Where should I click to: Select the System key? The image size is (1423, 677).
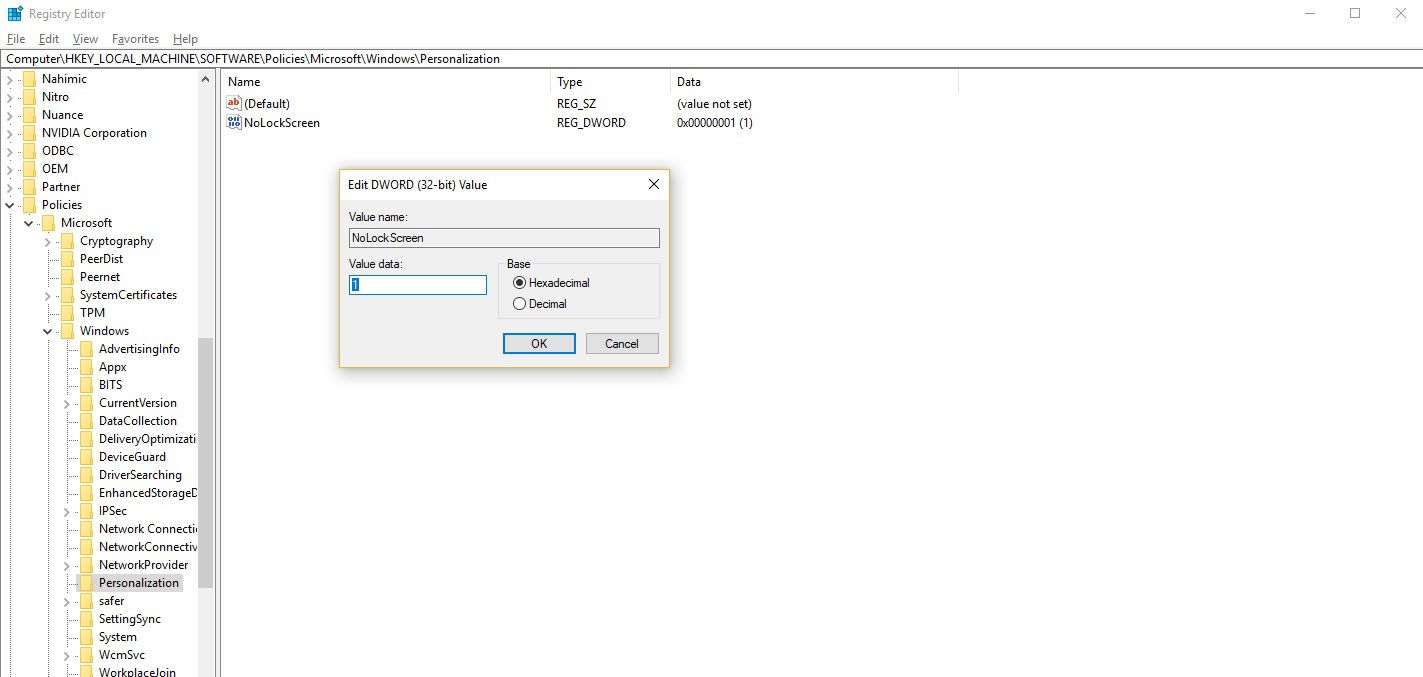coord(118,637)
